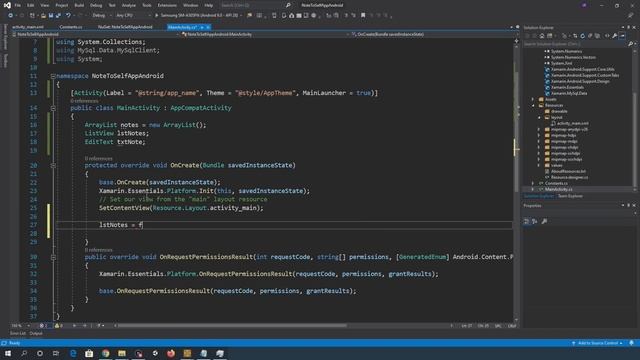Open Firefox from the taskbar
This screenshot has height=360, width=640.
[x=171, y=353]
